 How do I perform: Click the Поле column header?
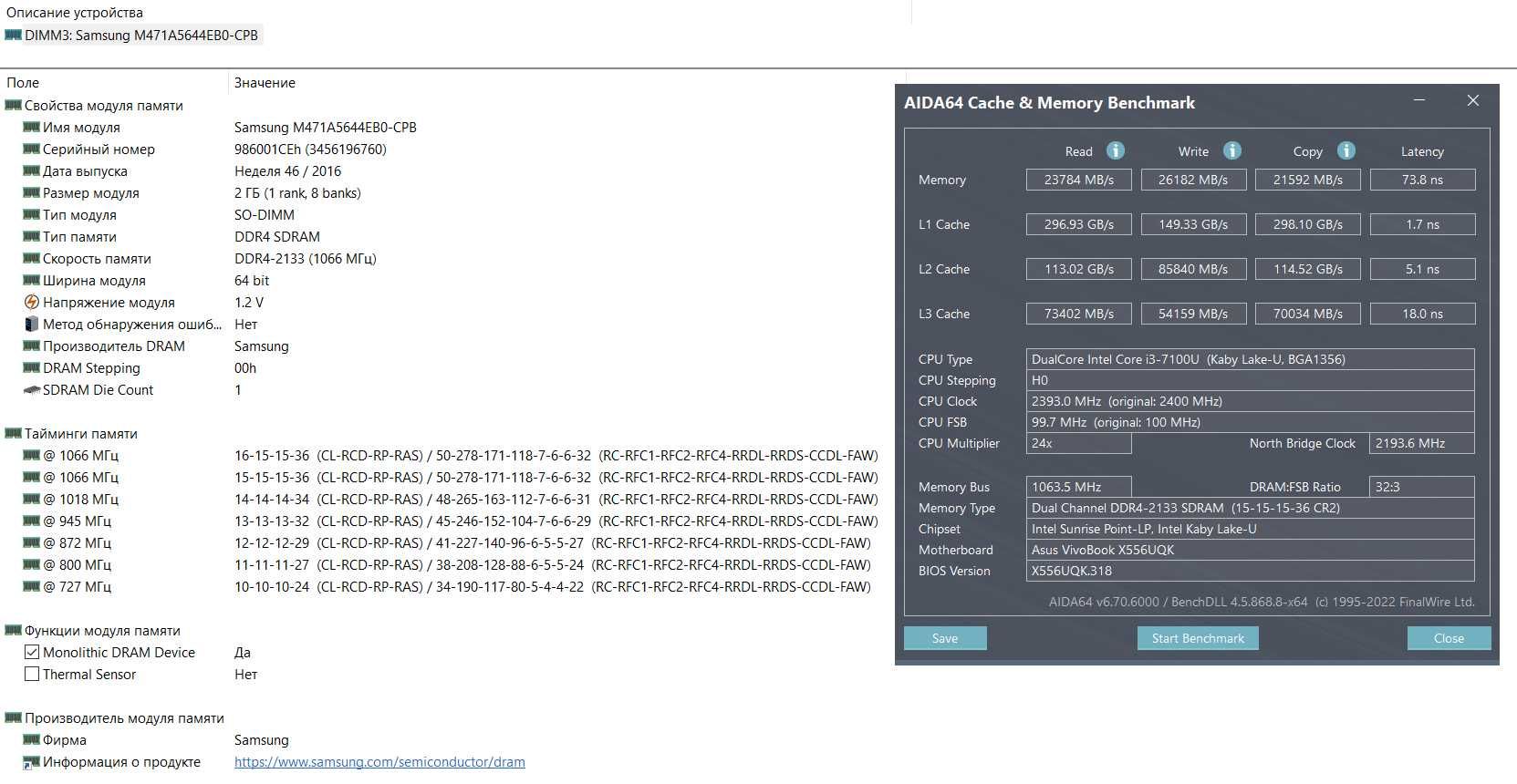tap(23, 83)
